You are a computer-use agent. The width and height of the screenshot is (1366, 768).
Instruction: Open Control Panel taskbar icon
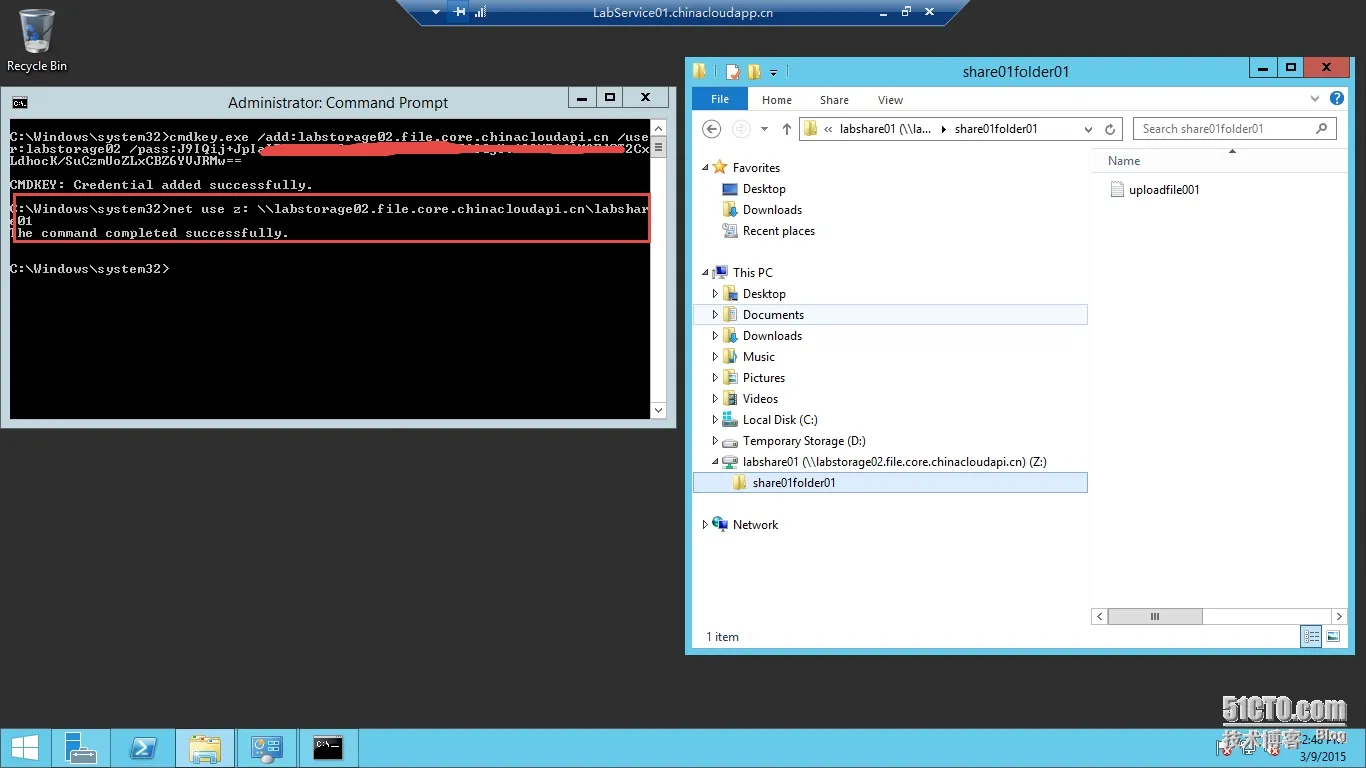pyautogui.click(x=267, y=748)
